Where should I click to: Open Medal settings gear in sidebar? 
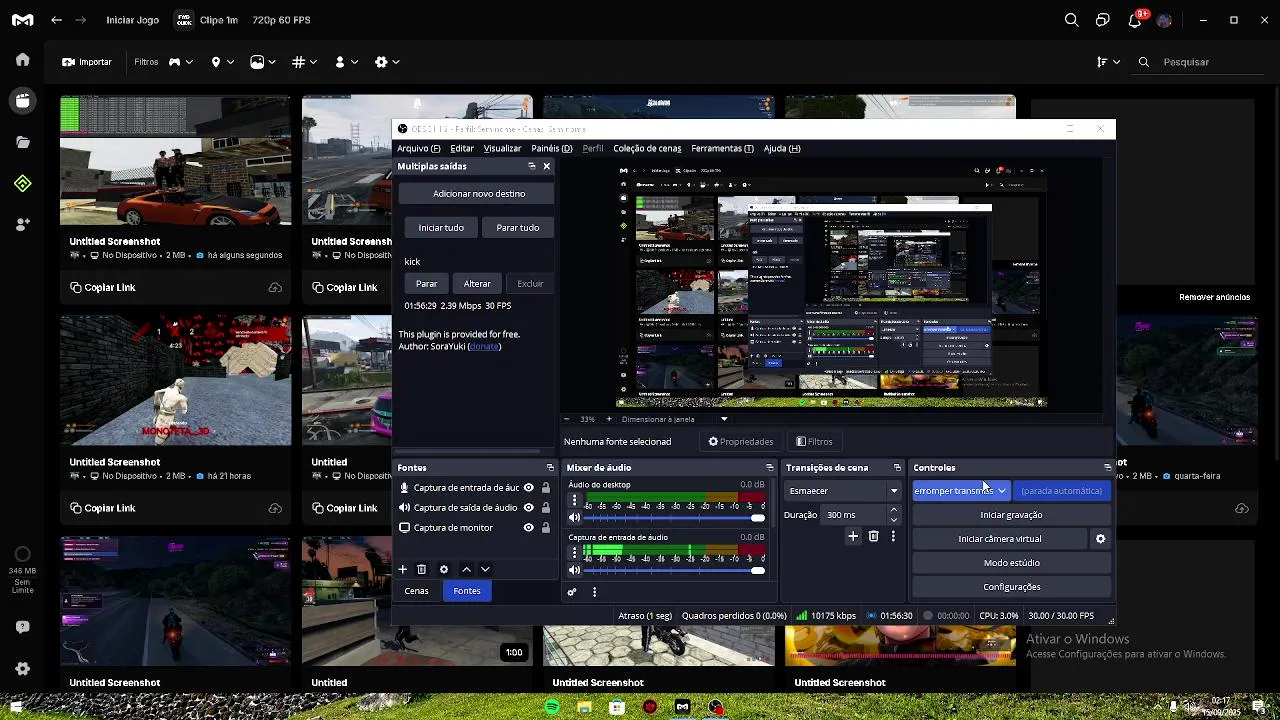22,669
